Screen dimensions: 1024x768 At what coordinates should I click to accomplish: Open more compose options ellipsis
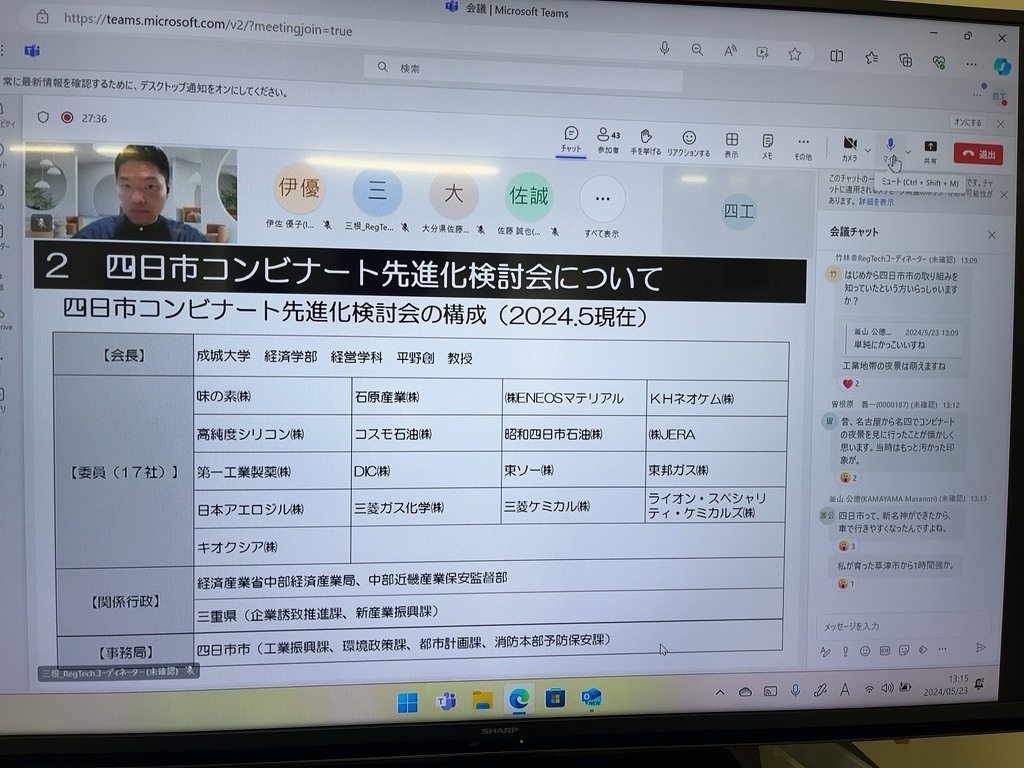coord(942,648)
